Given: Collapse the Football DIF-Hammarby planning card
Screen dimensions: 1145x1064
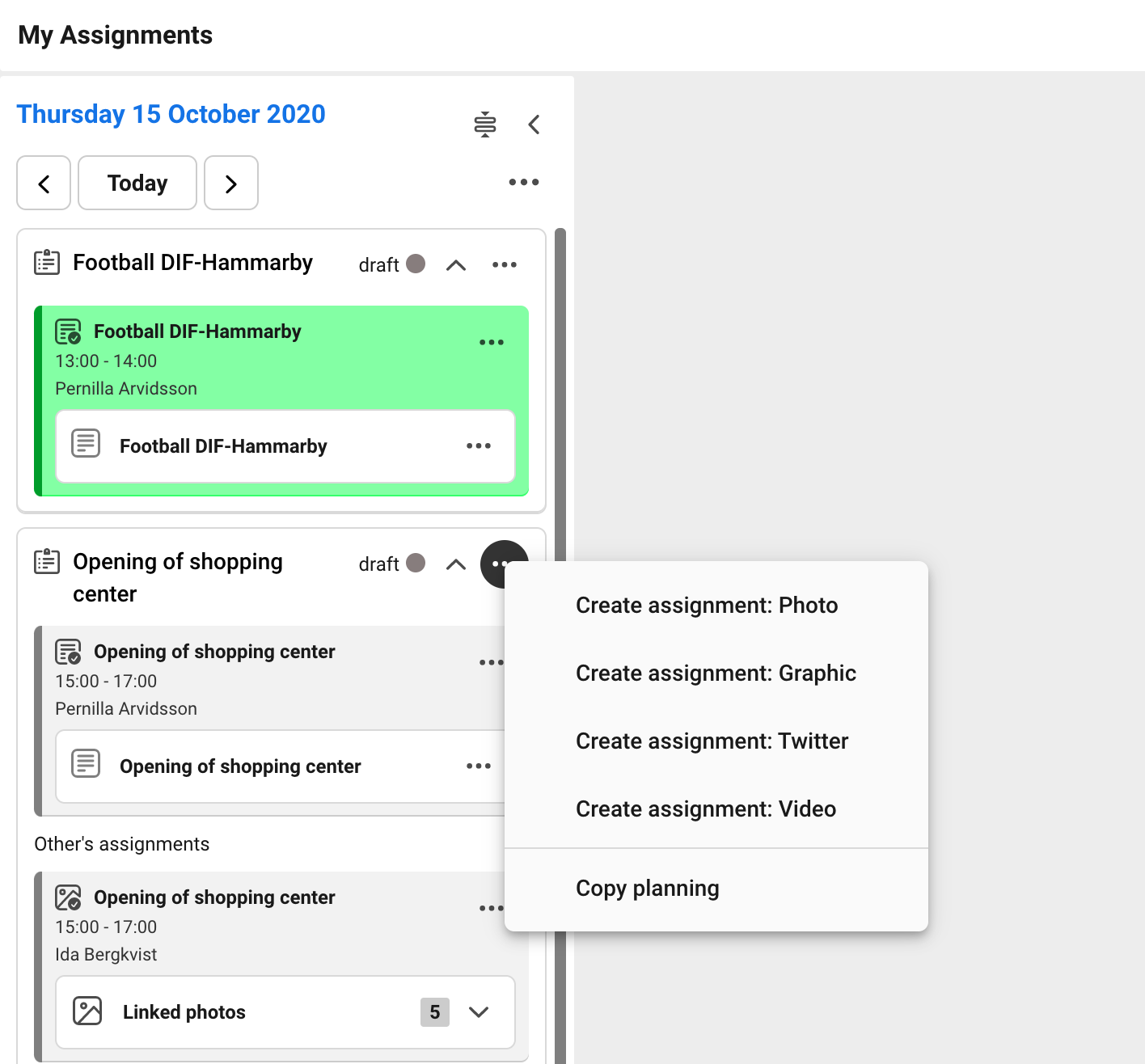Looking at the screenshot, I should coord(456,265).
